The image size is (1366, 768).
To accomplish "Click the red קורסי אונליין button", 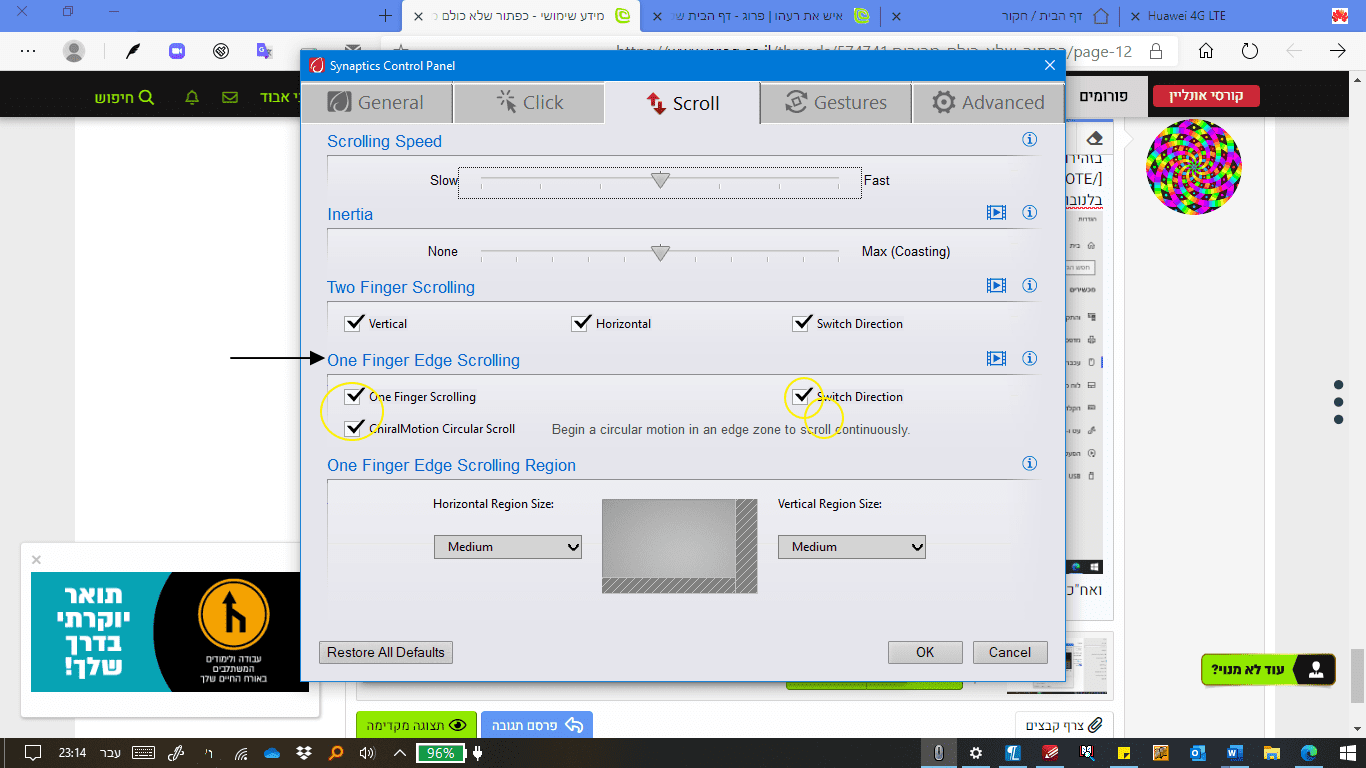I will 1206,97.
